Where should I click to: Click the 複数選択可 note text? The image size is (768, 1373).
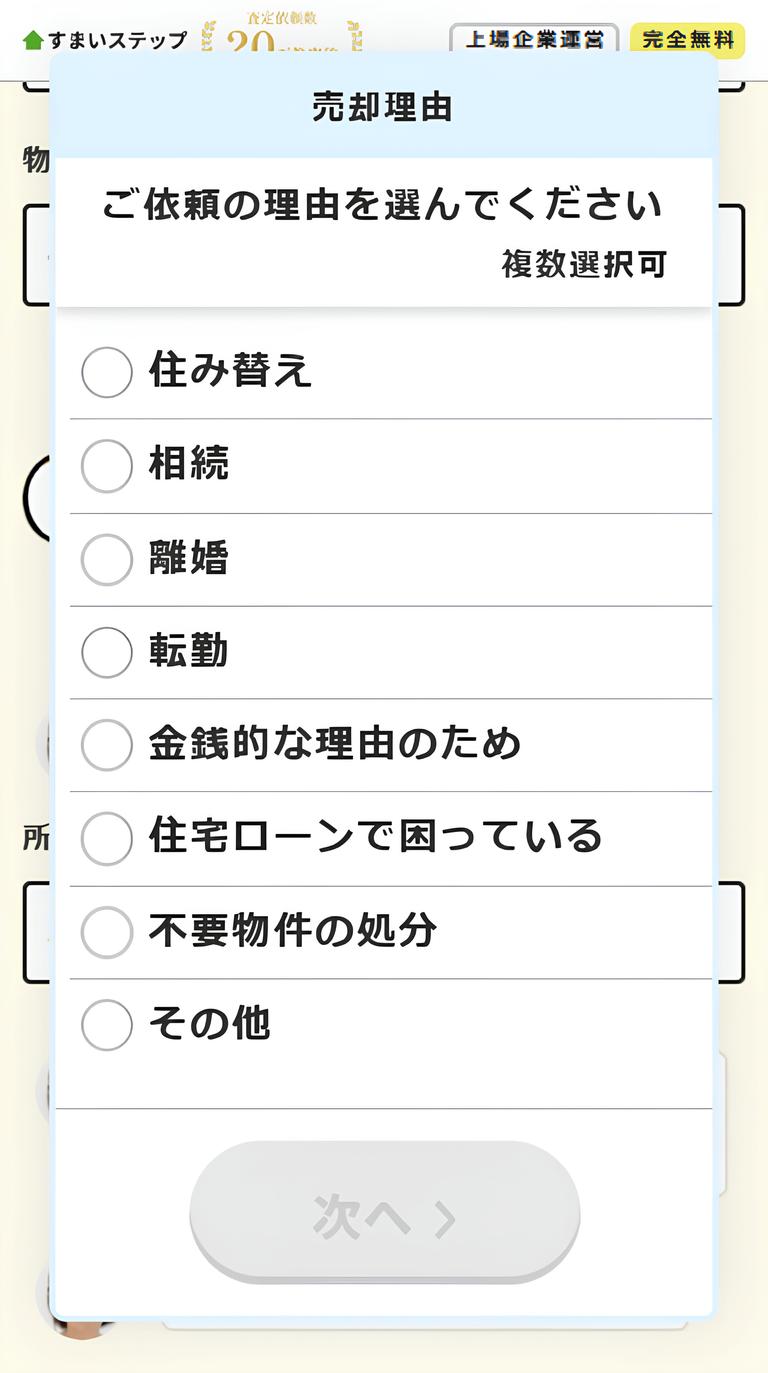(x=583, y=265)
